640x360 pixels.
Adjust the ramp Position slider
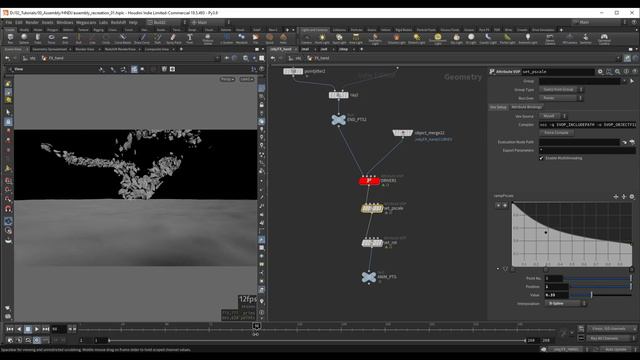coord(599,287)
